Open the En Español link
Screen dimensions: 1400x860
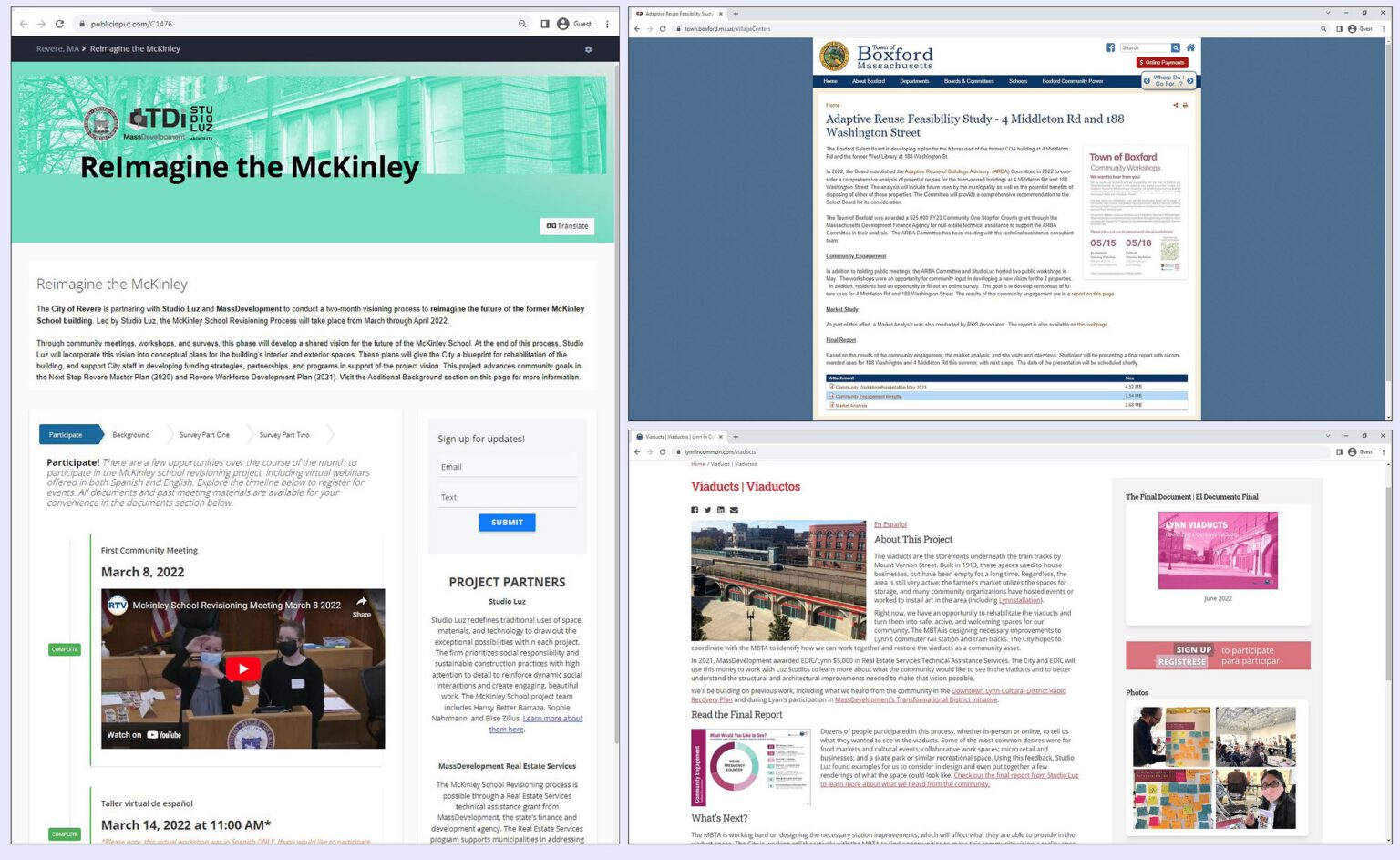(x=890, y=524)
